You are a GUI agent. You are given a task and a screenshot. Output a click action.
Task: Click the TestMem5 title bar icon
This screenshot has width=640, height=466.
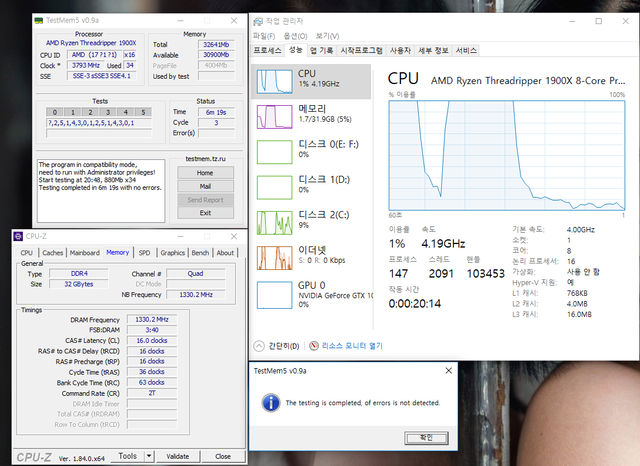click(39, 20)
